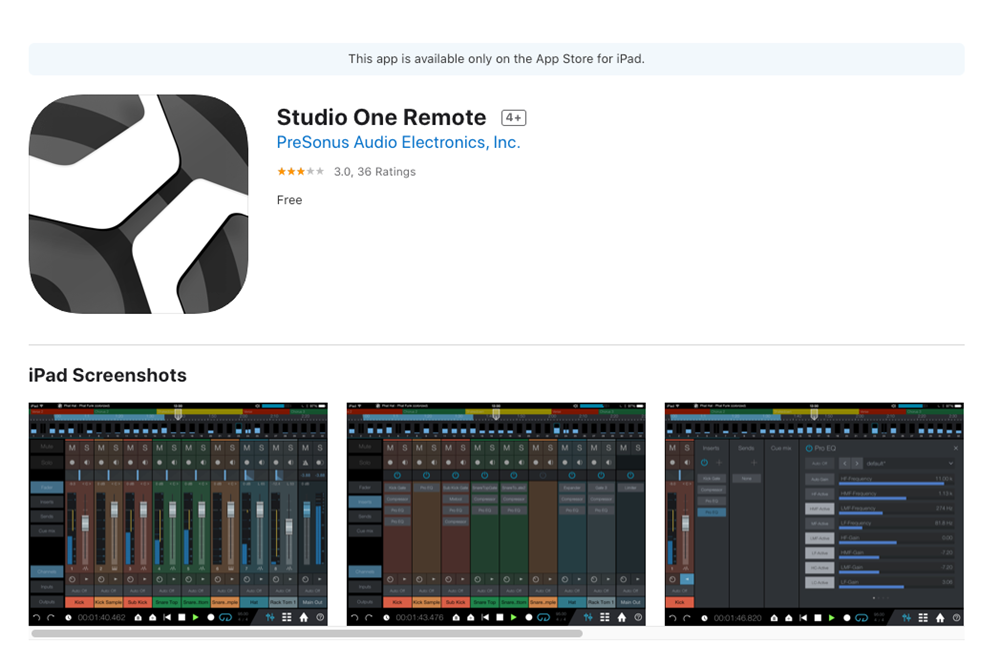
Task: Click the Studio One Remote app icon
Action: click(x=138, y=204)
